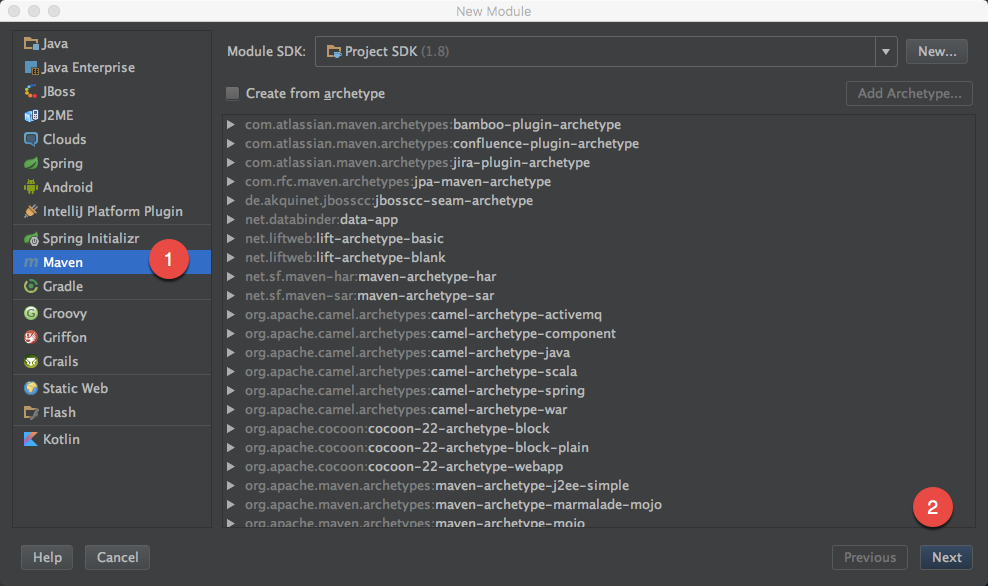The image size is (988, 586).
Task: Choose Grails module type
Action: (x=112, y=361)
